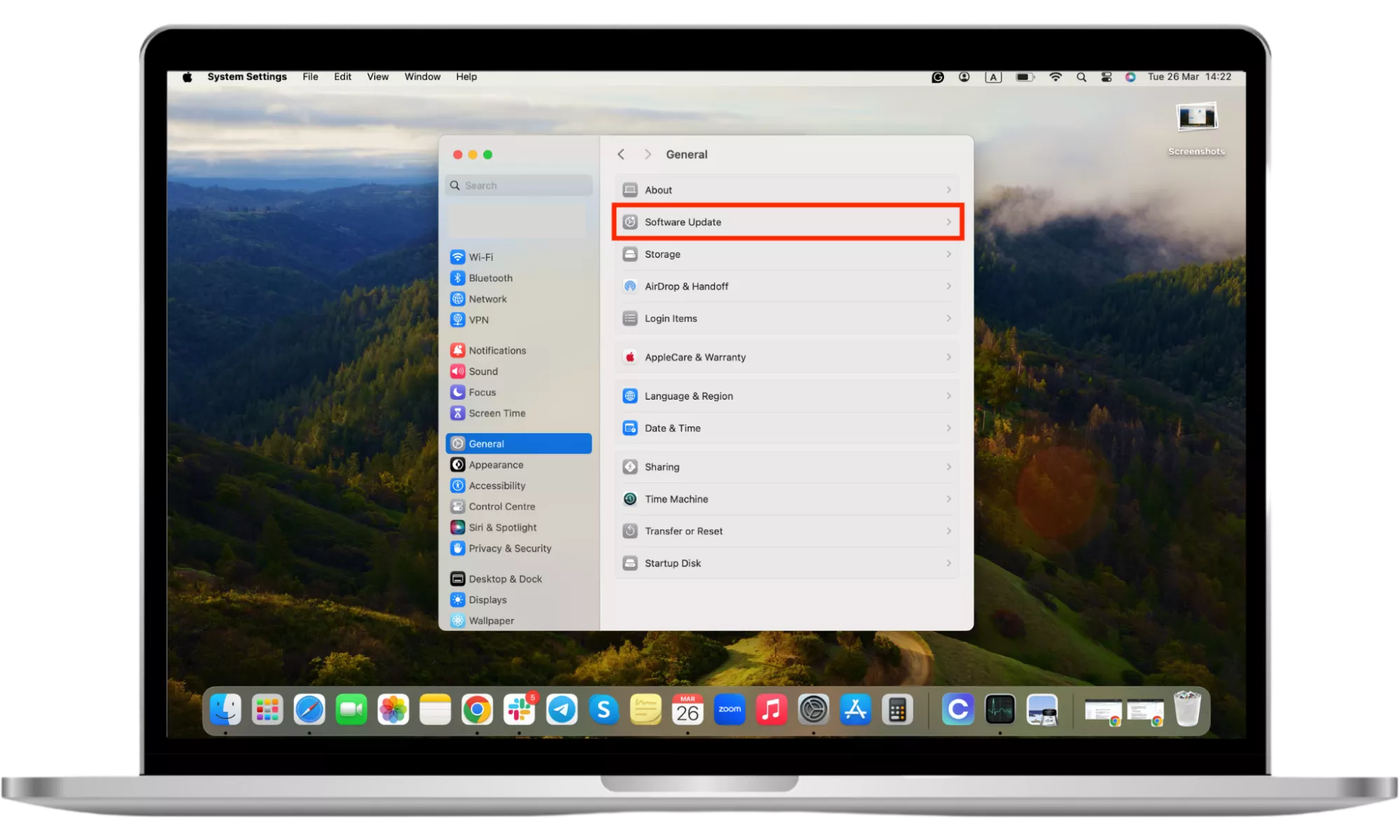Open the Wi-Fi settings in sidebar
This screenshot has height=840, width=1400.
pyautogui.click(x=480, y=257)
